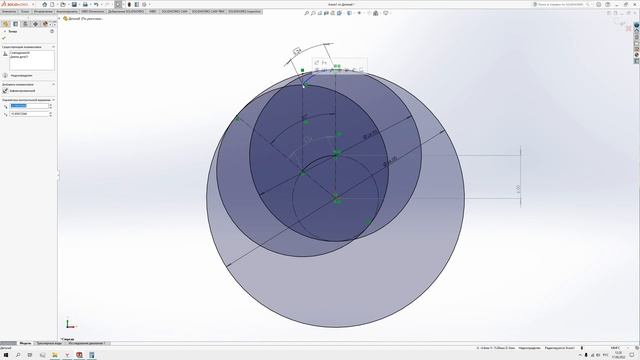Rebuild the model with traffic-light icon

129,4
